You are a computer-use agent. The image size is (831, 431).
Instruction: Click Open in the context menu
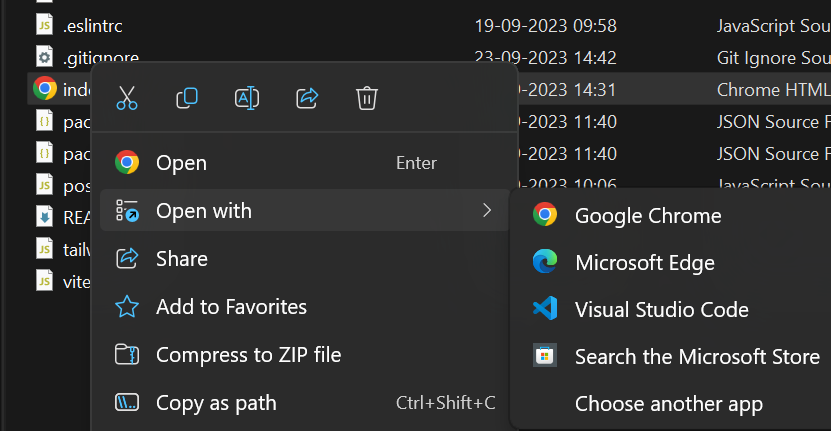click(x=181, y=163)
